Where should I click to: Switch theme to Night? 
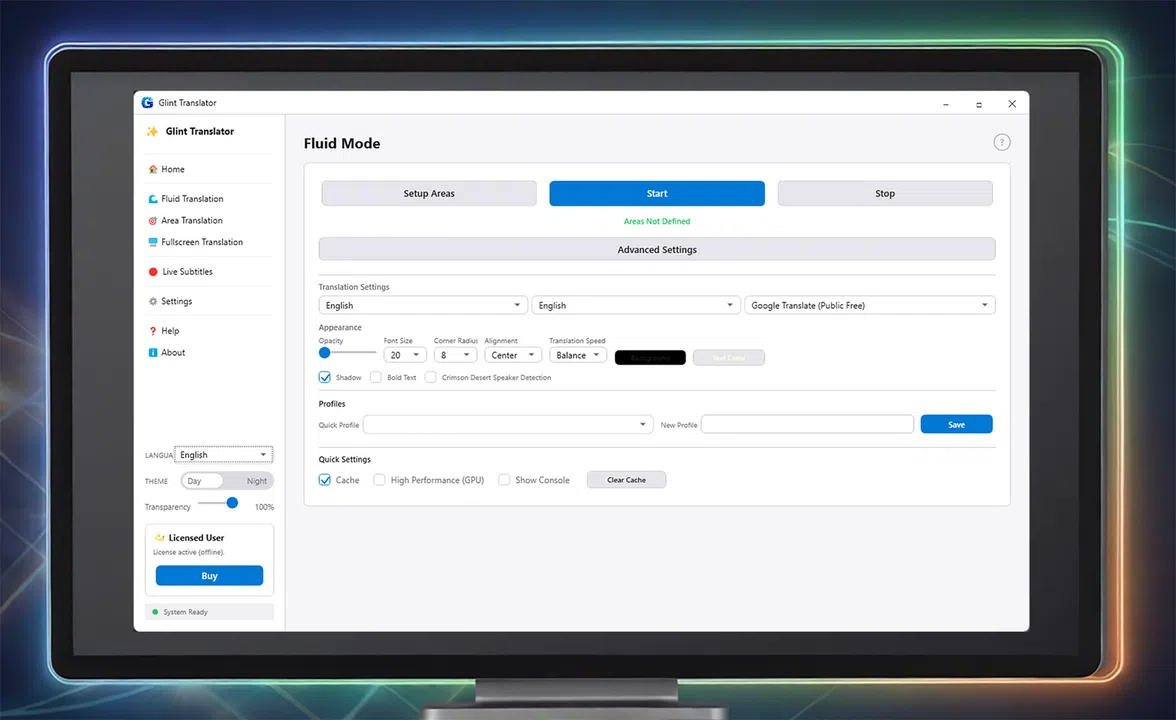tap(256, 481)
